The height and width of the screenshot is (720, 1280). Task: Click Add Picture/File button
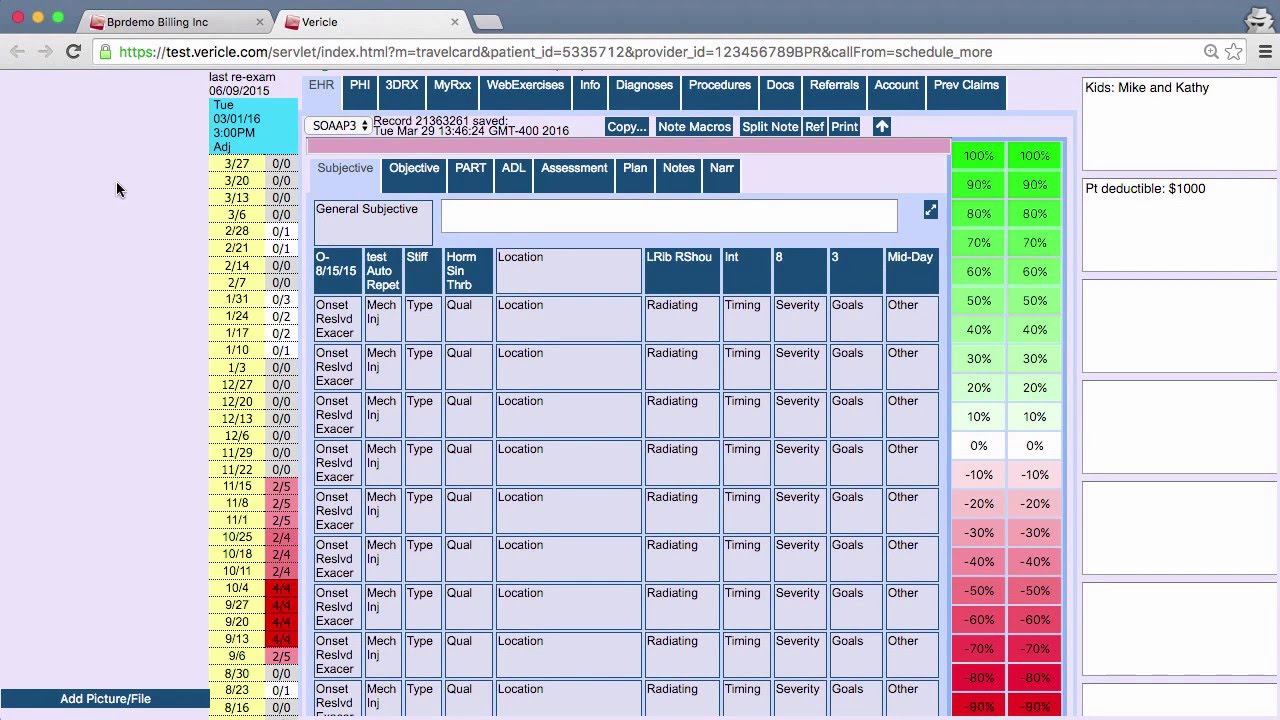tap(105, 699)
